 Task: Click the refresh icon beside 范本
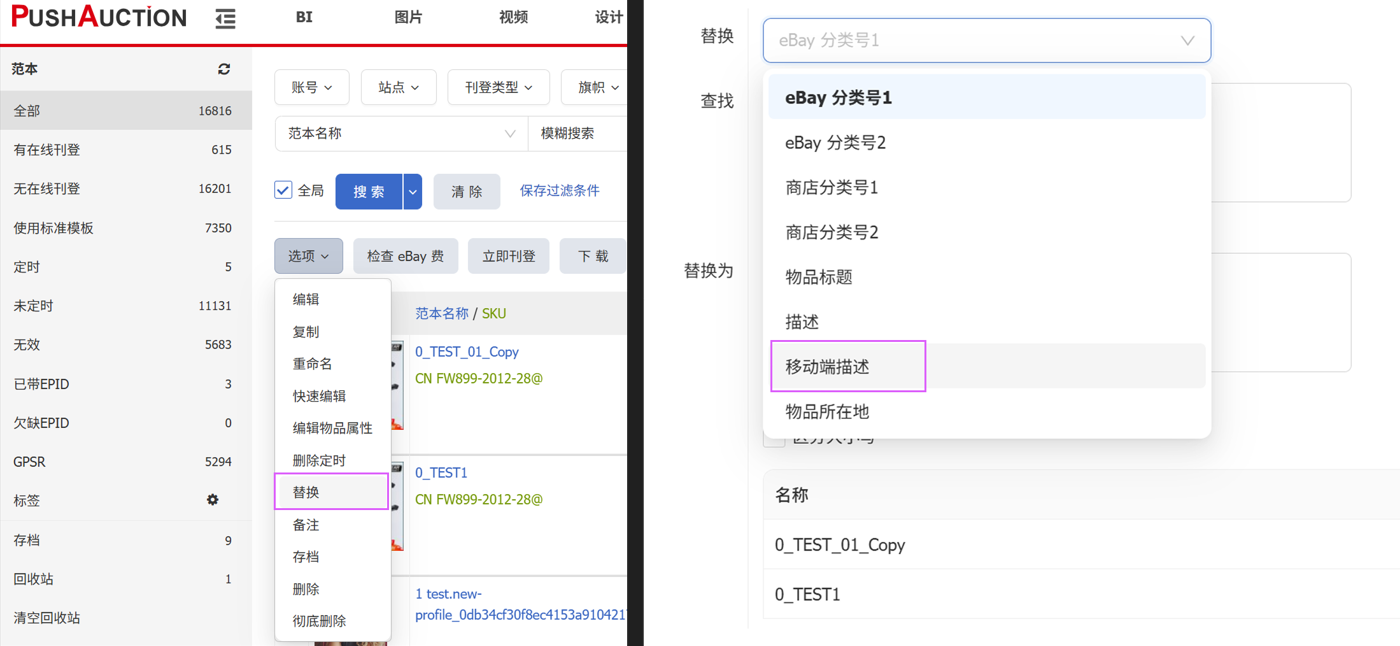point(224,69)
